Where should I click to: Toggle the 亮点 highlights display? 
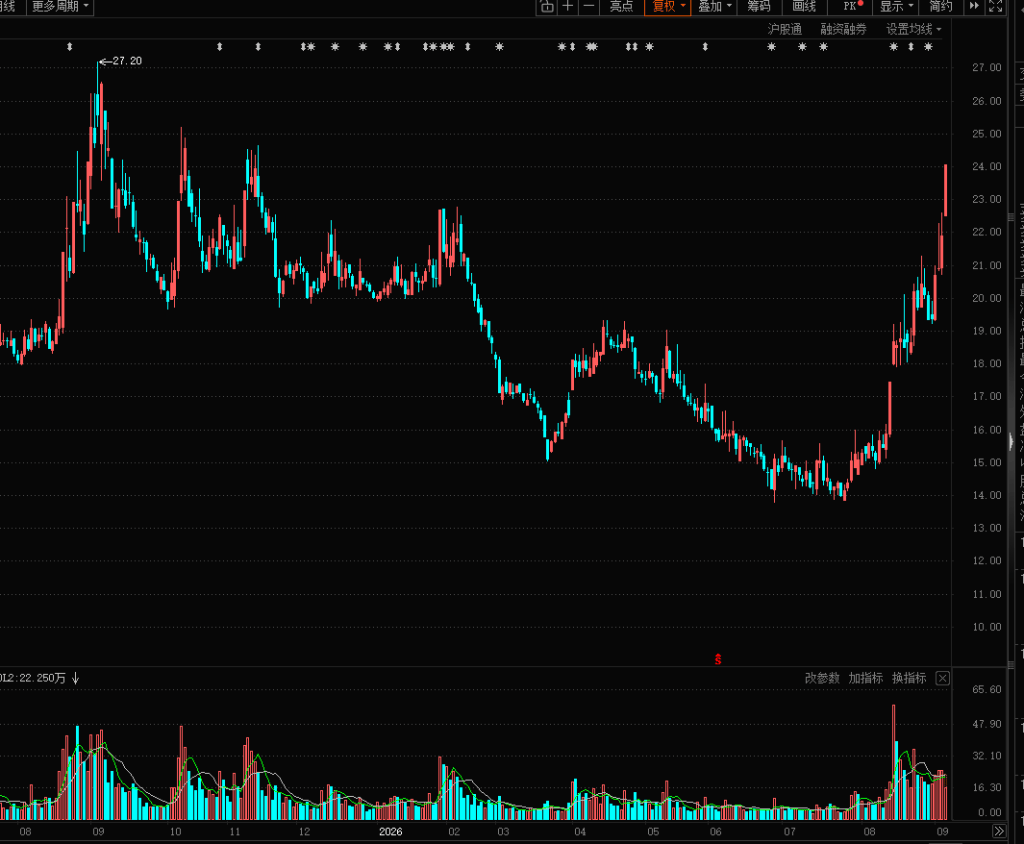pyautogui.click(x=621, y=7)
